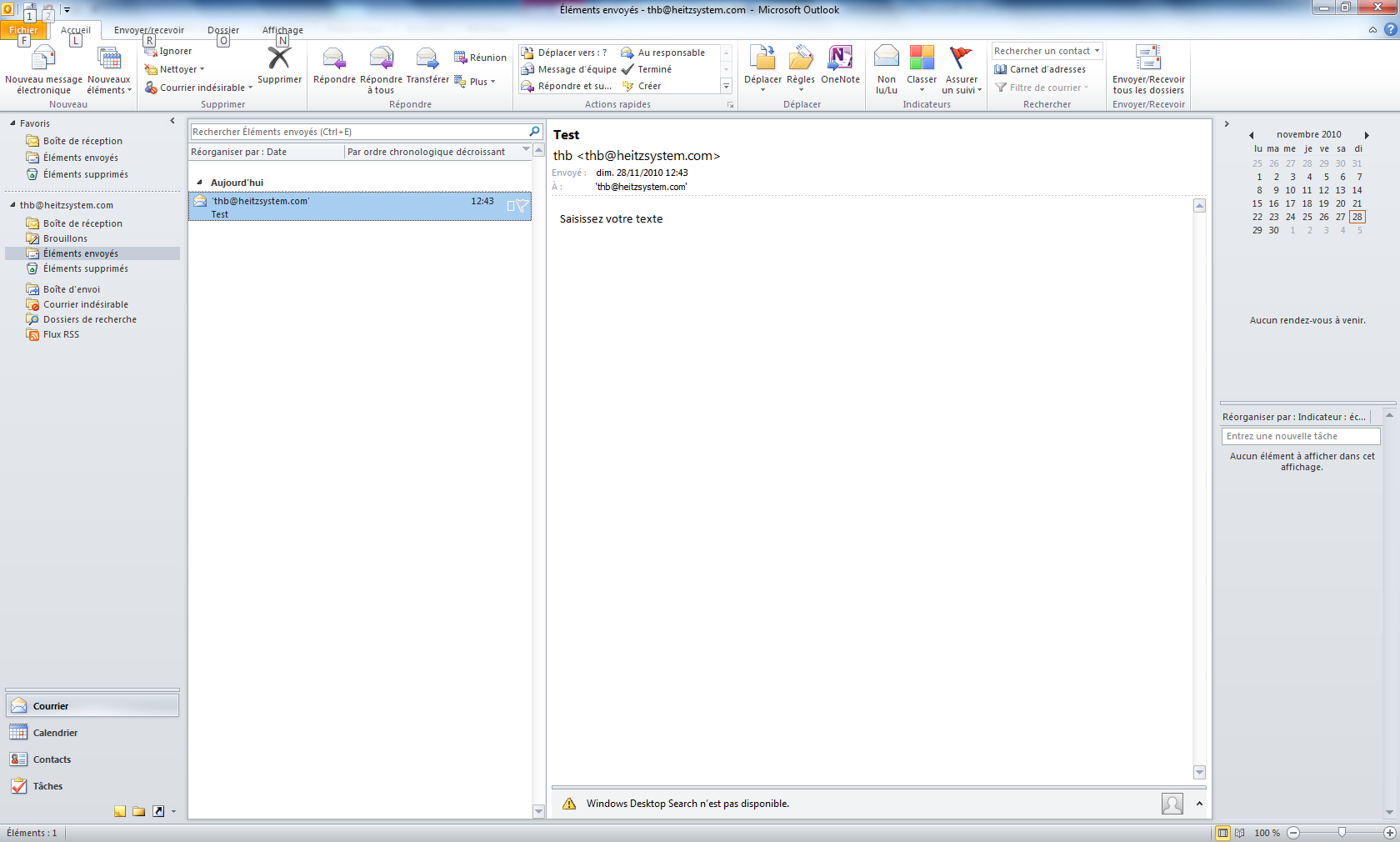Select date 15 in November calendar
The width and height of the screenshot is (1400, 842).
point(1257,203)
